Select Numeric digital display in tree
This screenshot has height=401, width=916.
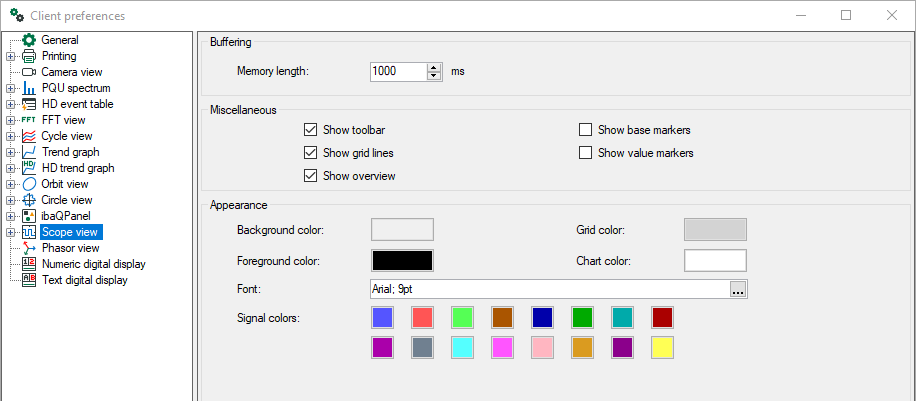94,264
